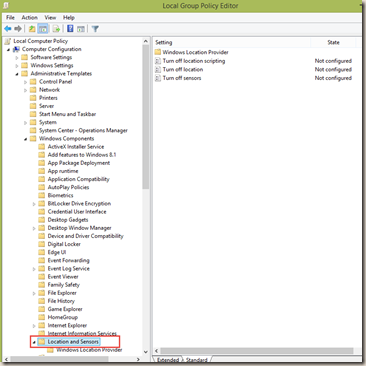Open the File menu
Image resolution: width=366 pixels, height=366 pixels.
pyautogui.click(x=10, y=18)
